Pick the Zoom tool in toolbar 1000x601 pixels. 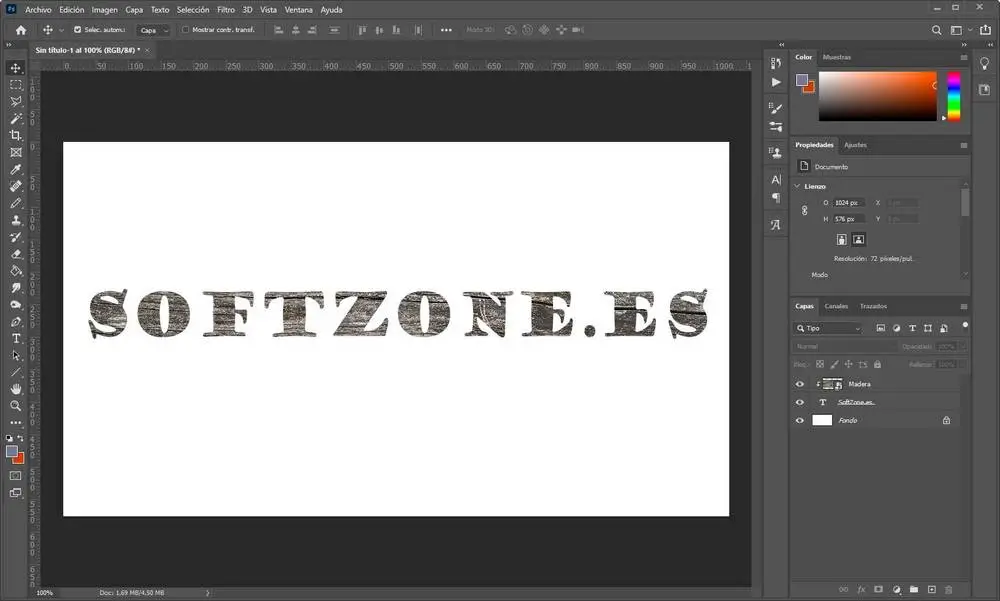[16, 406]
